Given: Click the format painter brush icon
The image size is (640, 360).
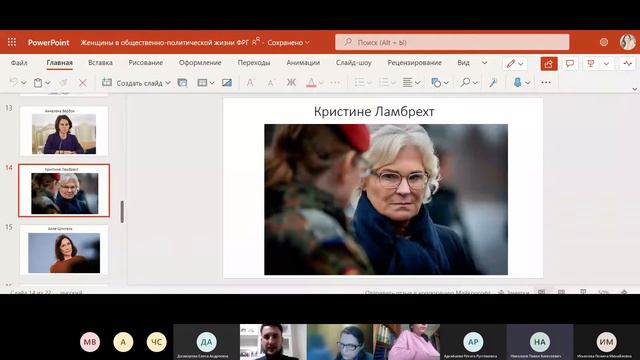Looking at the screenshot, I should pyautogui.click(x=63, y=83).
